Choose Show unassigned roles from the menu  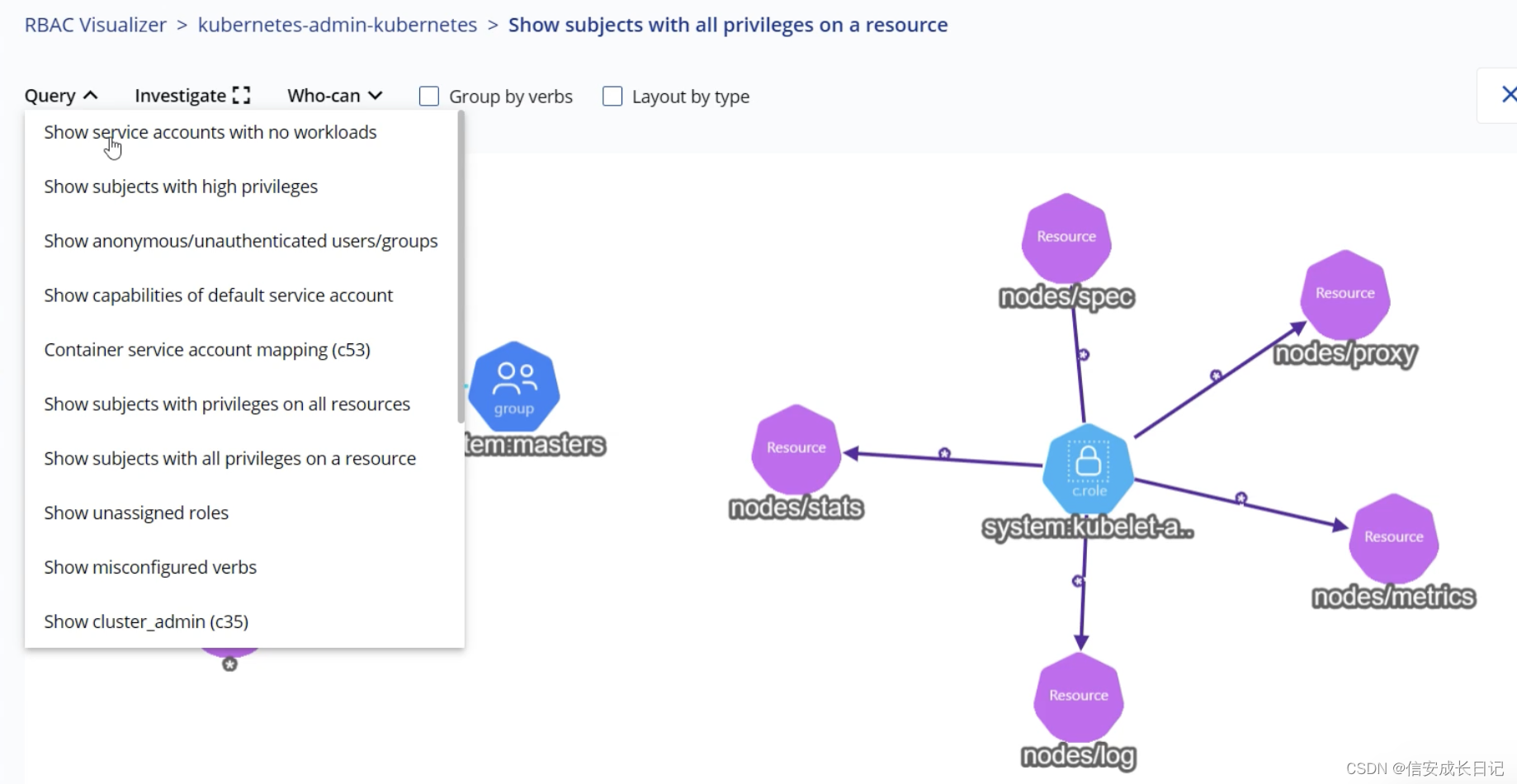coord(136,512)
